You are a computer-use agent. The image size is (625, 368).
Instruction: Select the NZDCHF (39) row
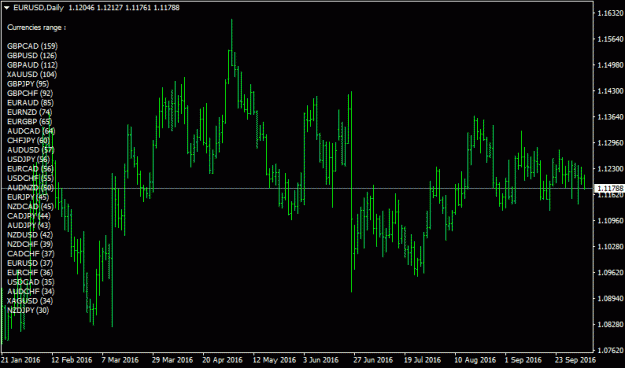(30, 244)
